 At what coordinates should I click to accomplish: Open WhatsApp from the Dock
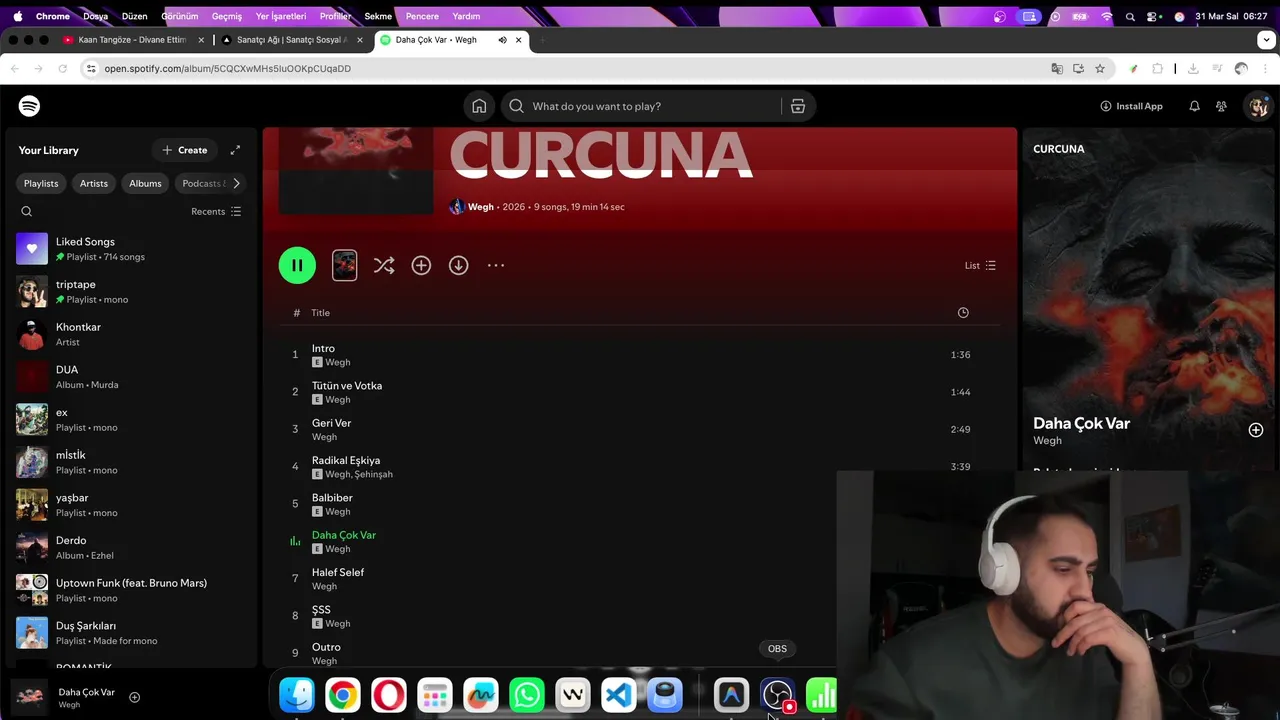pos(527,695)
